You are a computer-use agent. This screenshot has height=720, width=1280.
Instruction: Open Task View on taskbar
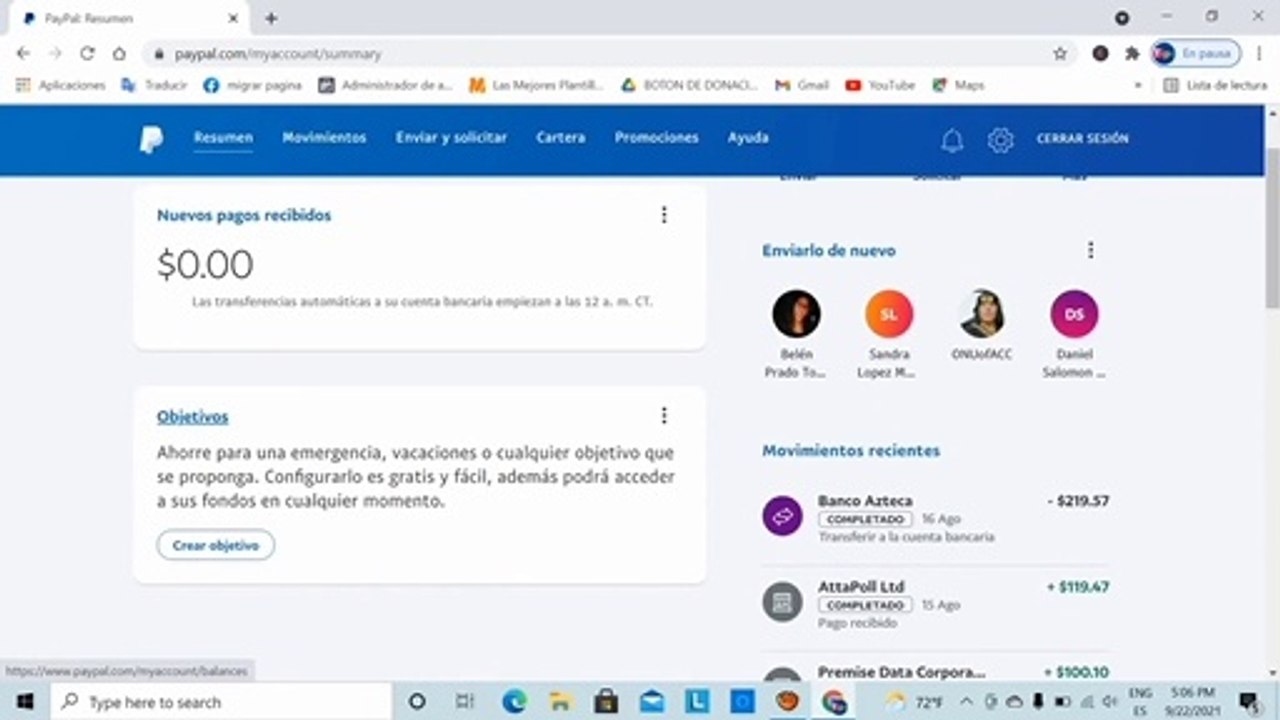tap(465, 702)
